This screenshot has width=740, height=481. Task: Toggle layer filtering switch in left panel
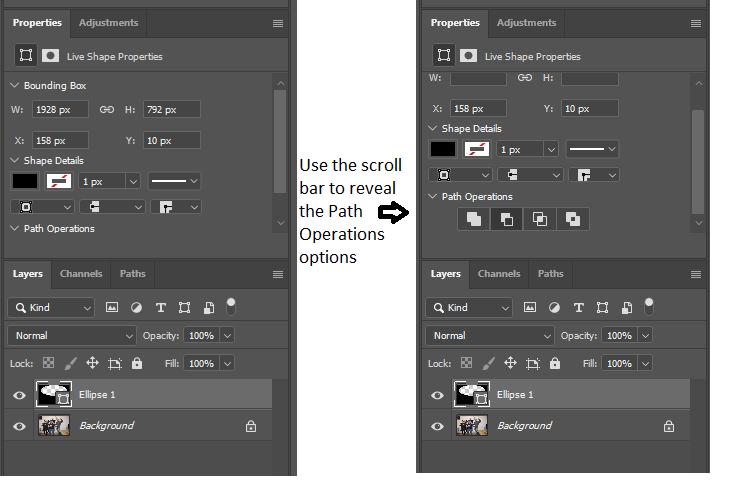(231, 306)
